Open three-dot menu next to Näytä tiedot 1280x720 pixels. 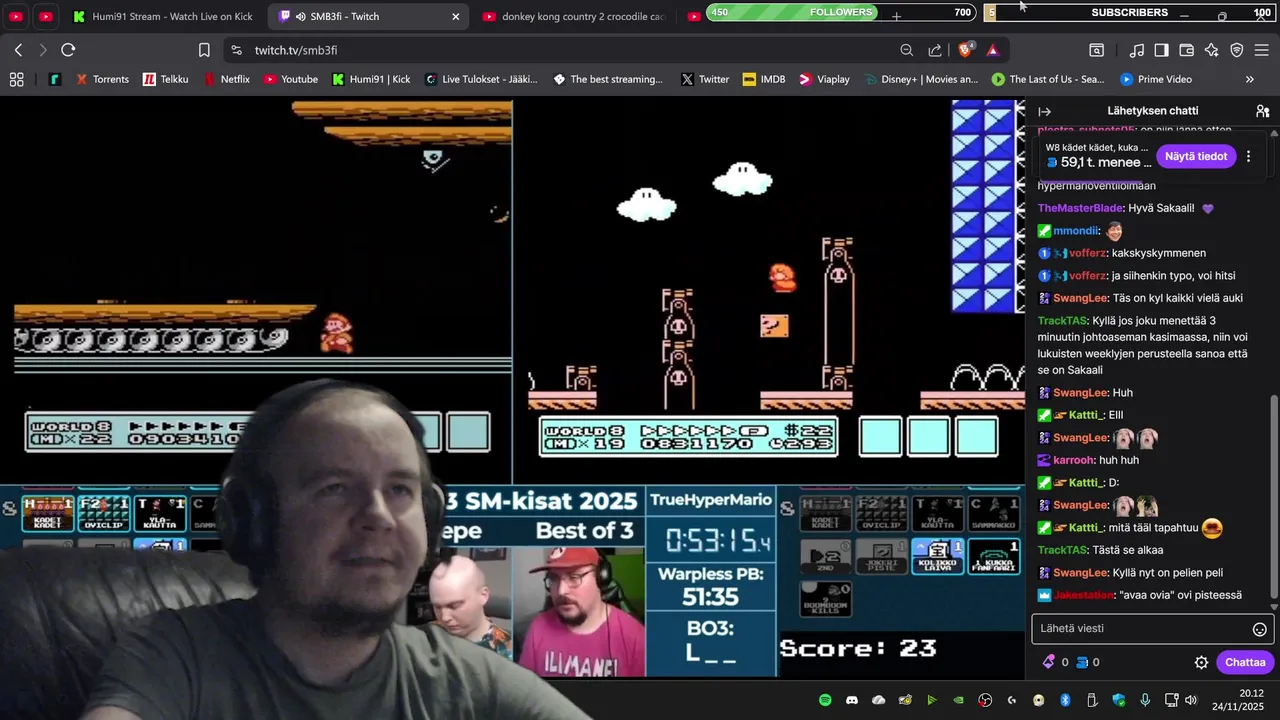1248,156
